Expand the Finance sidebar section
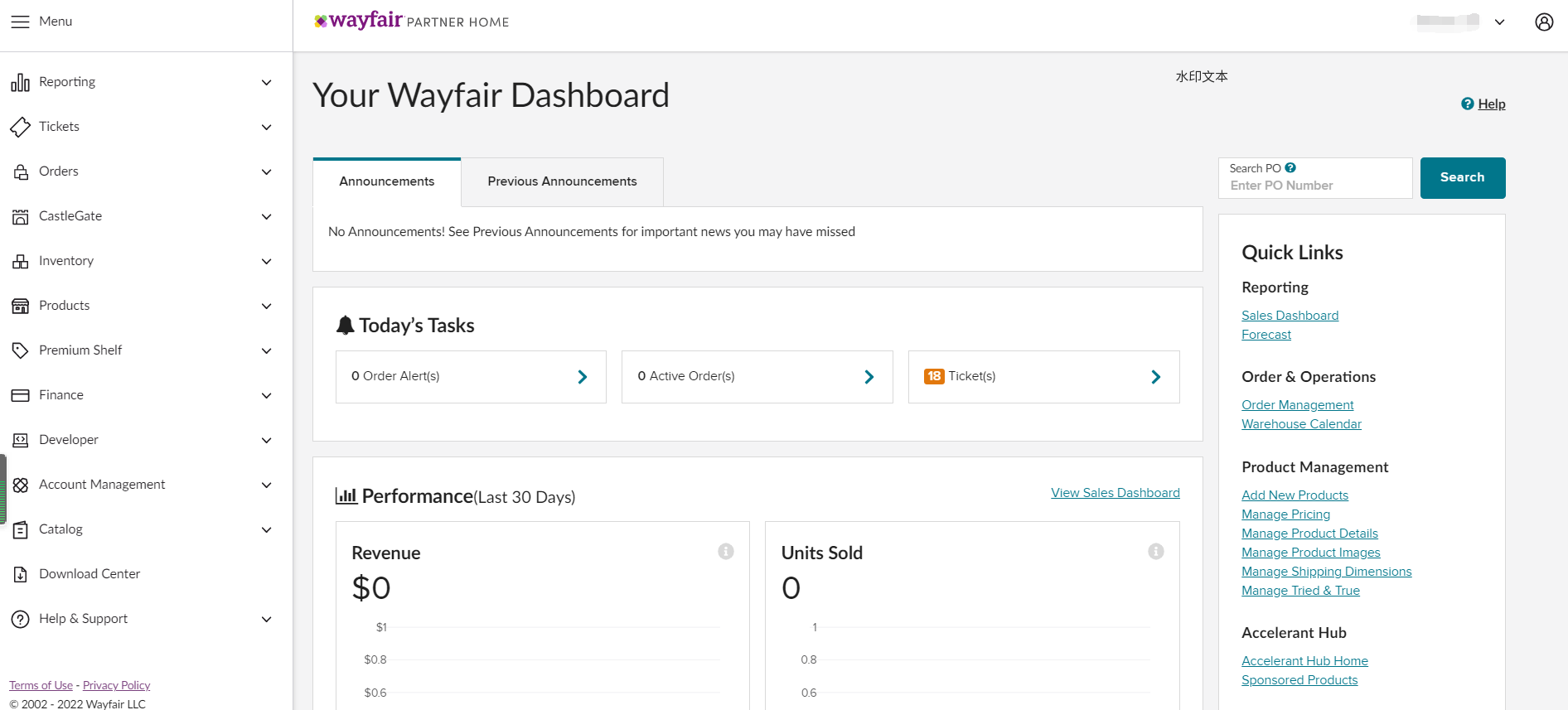This screenshot has width=1568, height=710. [x=266, y=395]
